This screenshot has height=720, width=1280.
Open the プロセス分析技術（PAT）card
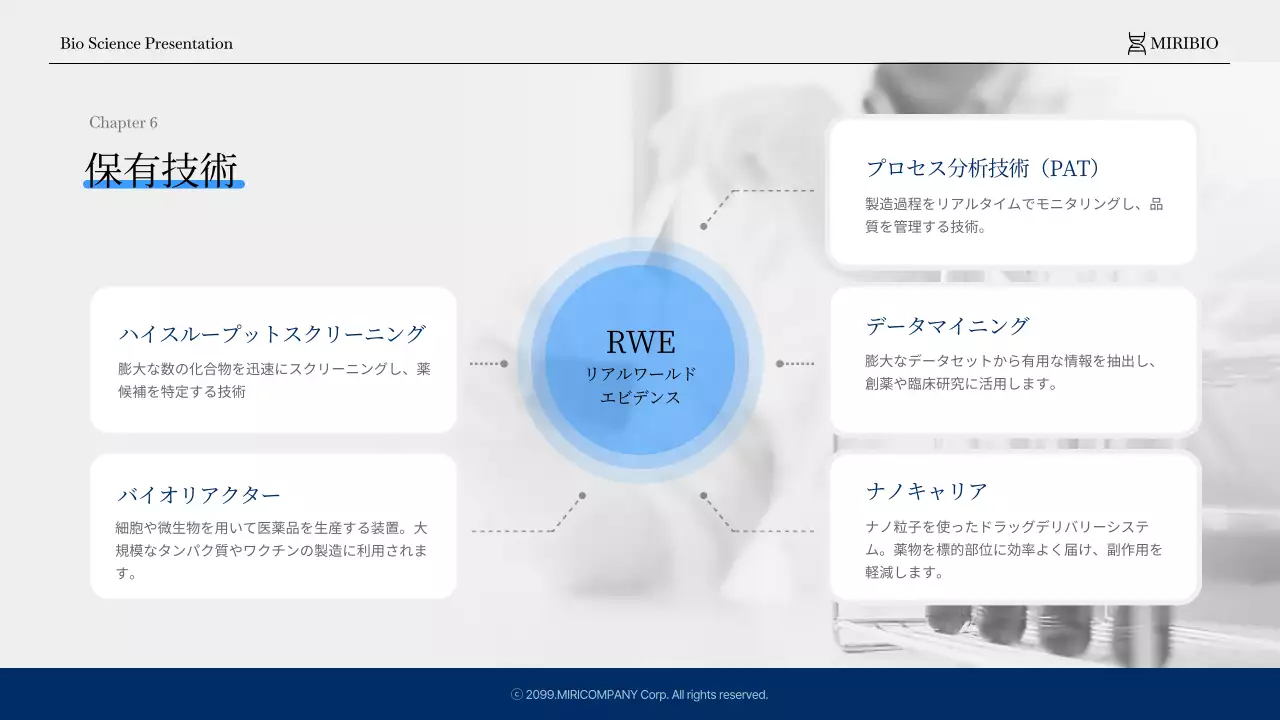1012,190
